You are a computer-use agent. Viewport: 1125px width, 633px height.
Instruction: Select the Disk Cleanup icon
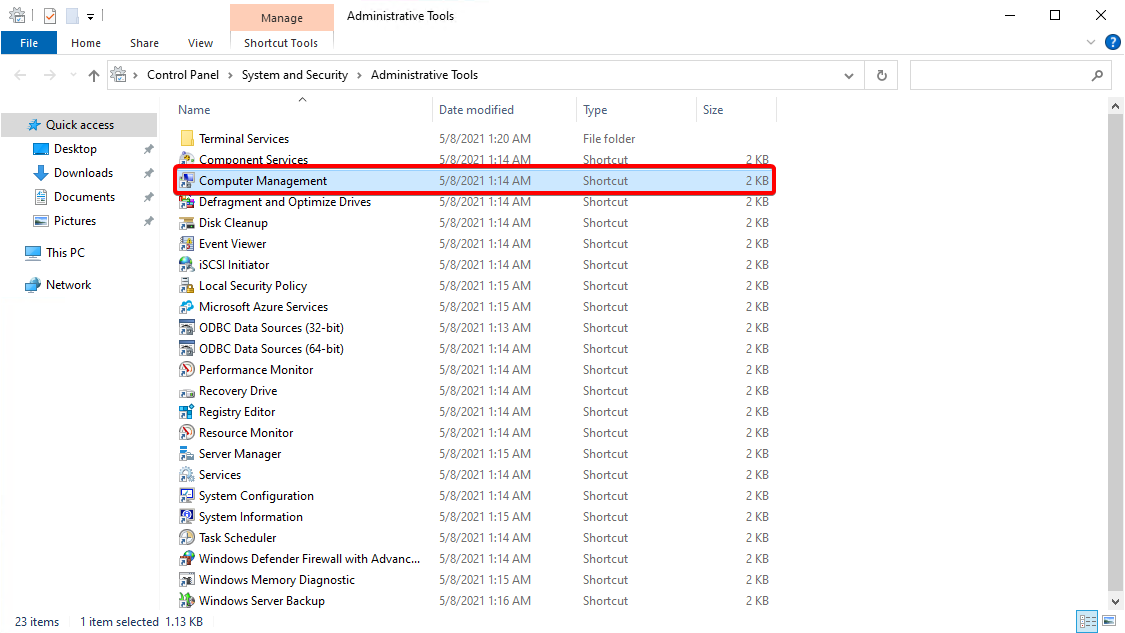coord(186,223)
